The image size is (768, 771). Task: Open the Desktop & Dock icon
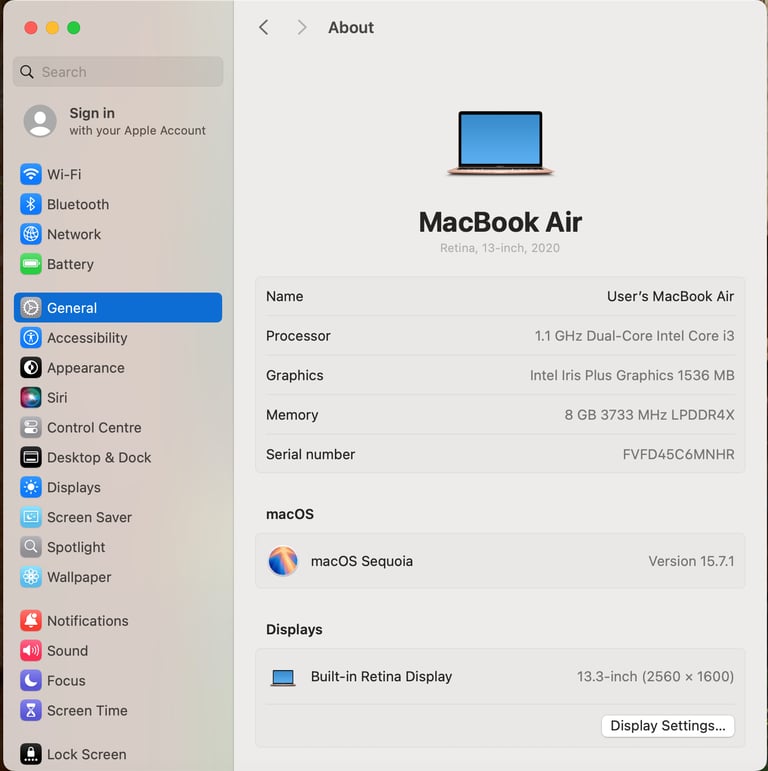coord(30,457)
